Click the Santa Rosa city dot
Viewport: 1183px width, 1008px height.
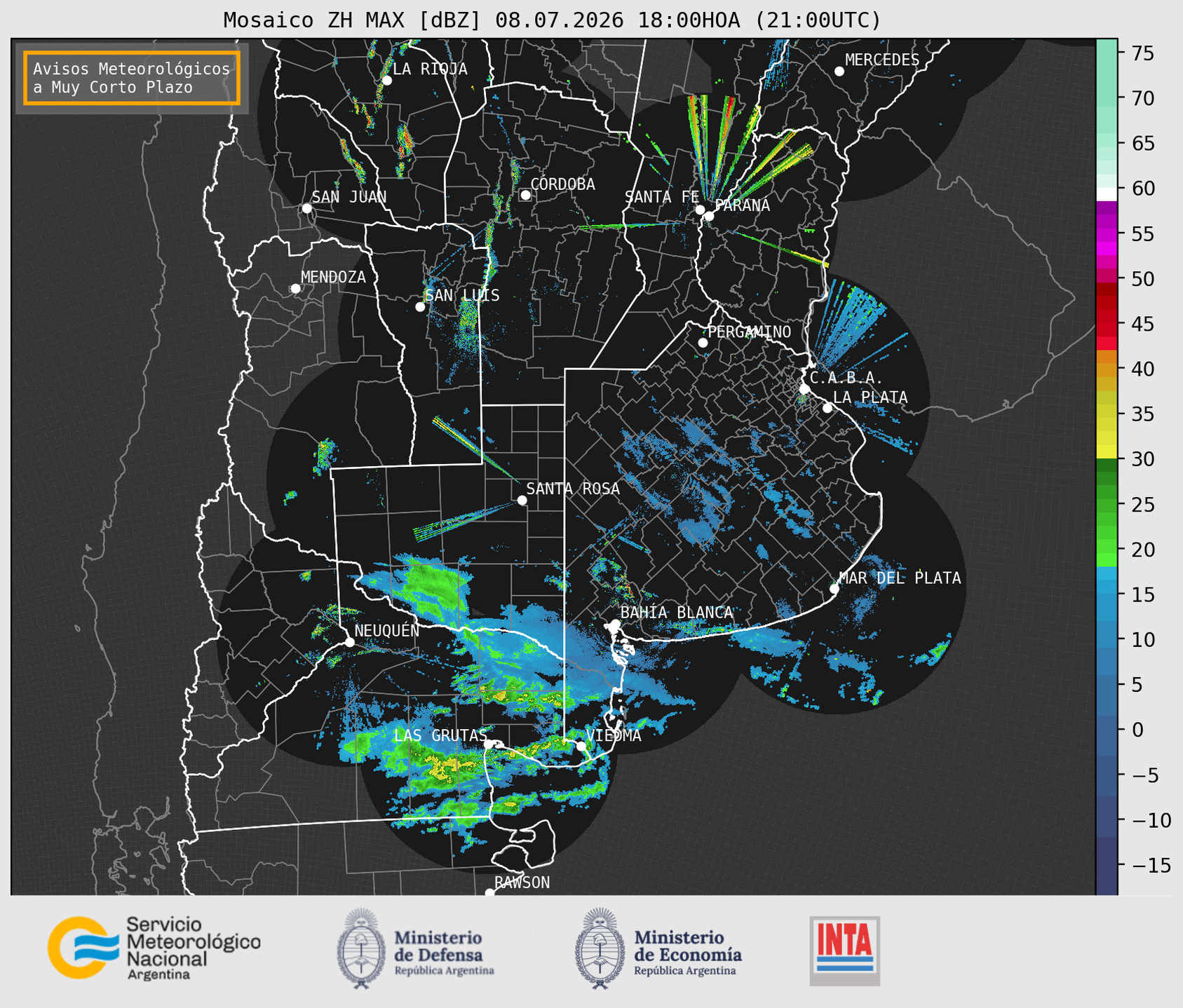point(522,500)
